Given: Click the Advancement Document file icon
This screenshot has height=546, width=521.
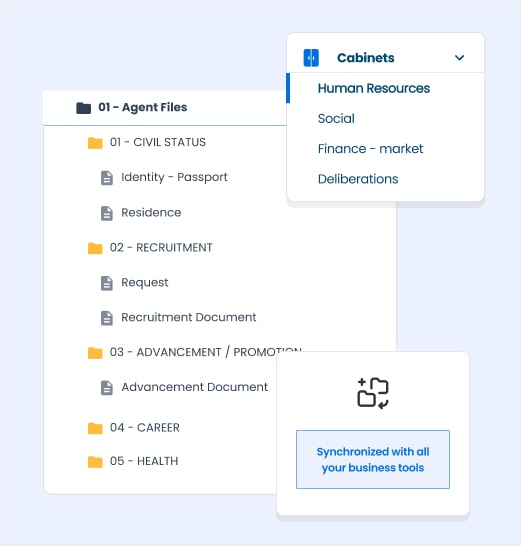Looking at the screenshot, I should tap(107, 388).
